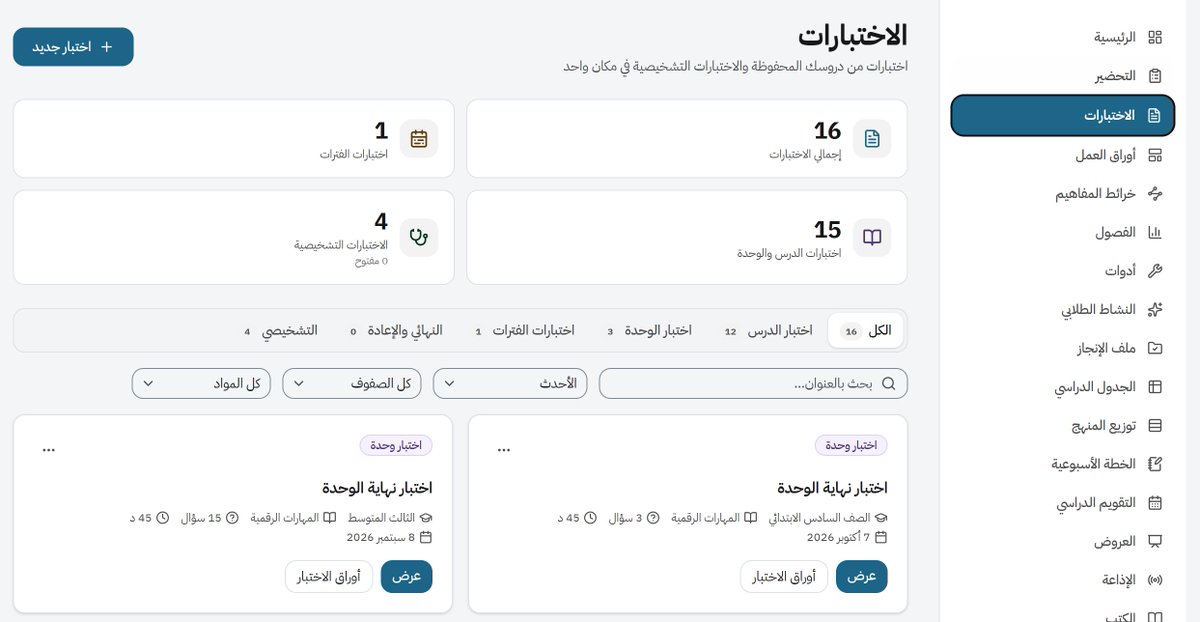Open options menu for الصف السادس الابتدائي test
This screenshot has width=1200, height=622.
(504, 450)
